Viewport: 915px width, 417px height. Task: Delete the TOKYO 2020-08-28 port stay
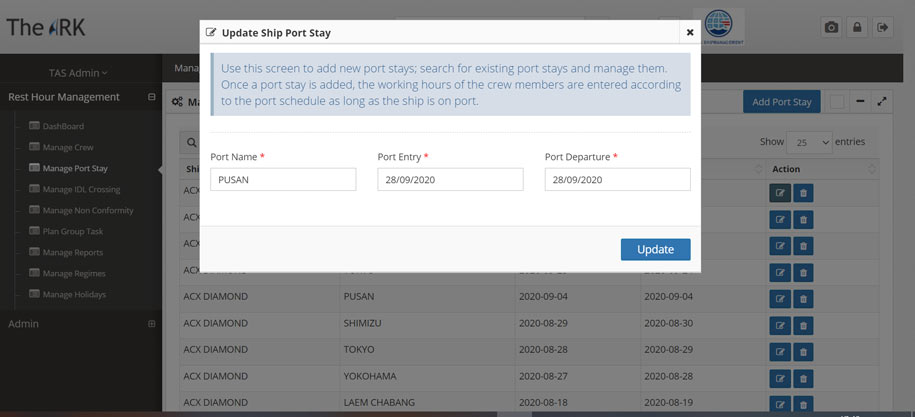(803, 352)
